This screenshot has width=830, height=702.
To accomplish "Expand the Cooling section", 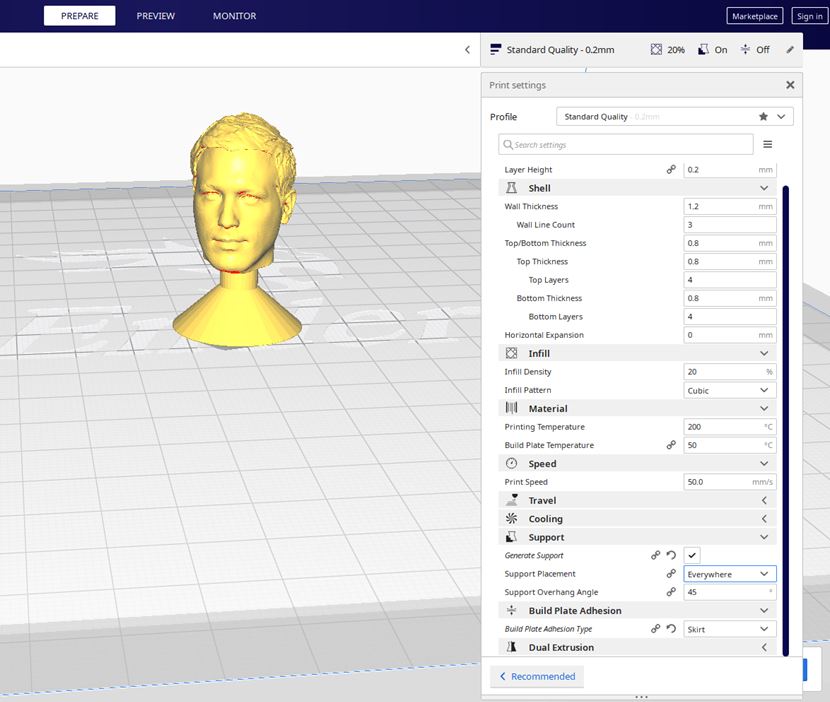I will pyautogui.click(x=764, y=519).
